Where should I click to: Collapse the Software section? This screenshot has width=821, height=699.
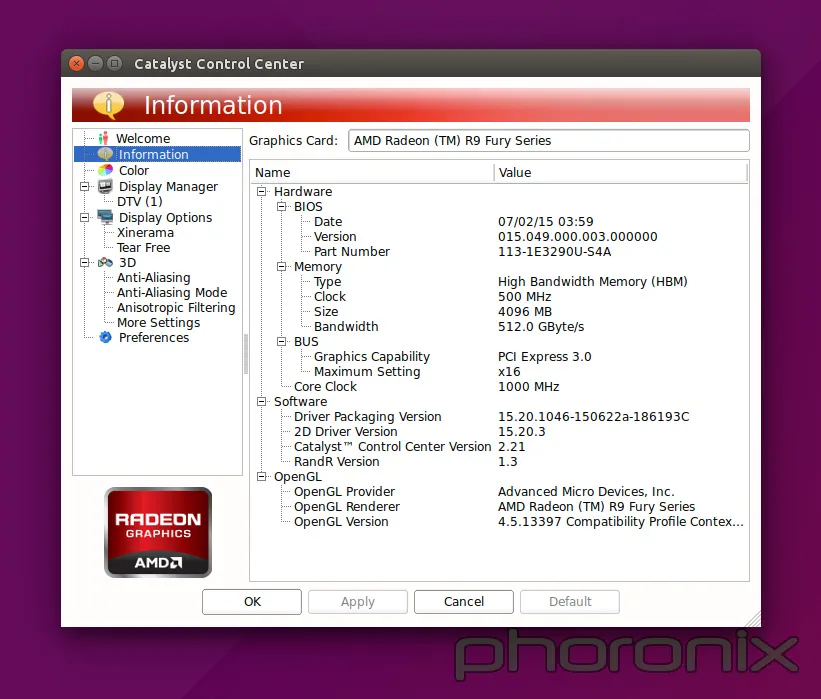(x=261, y=402)
